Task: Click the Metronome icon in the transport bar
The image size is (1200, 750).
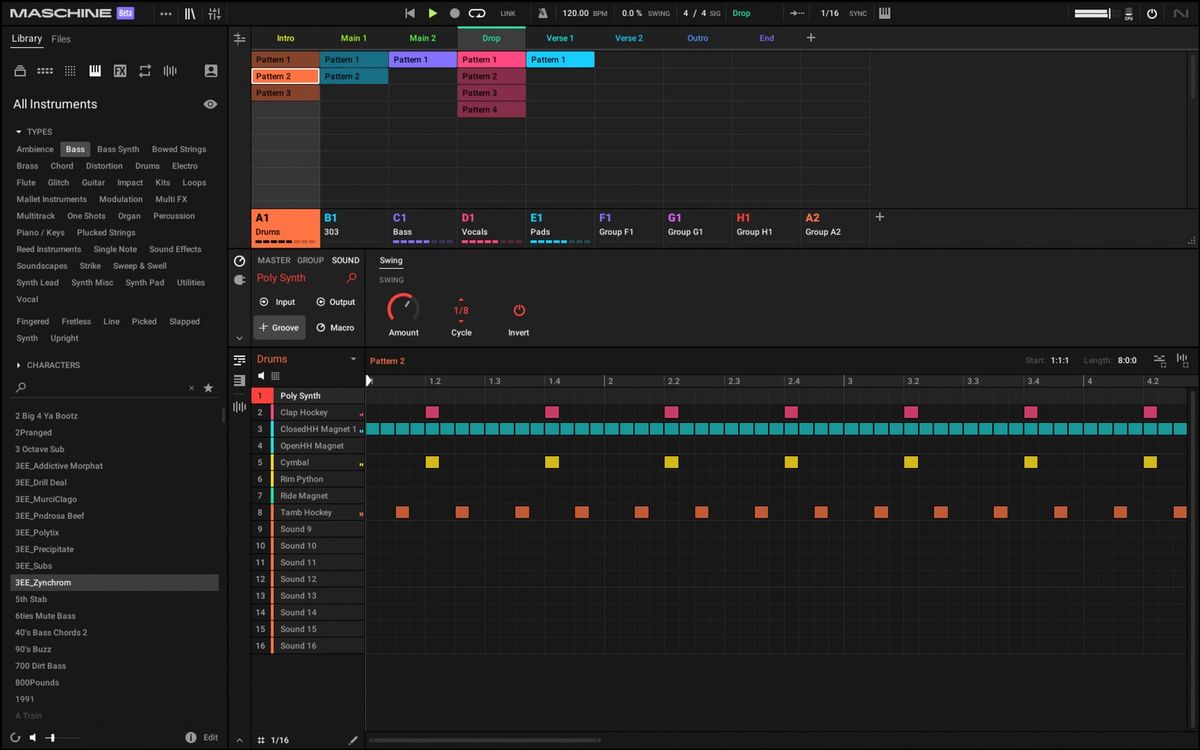Action: pos(542,13)
